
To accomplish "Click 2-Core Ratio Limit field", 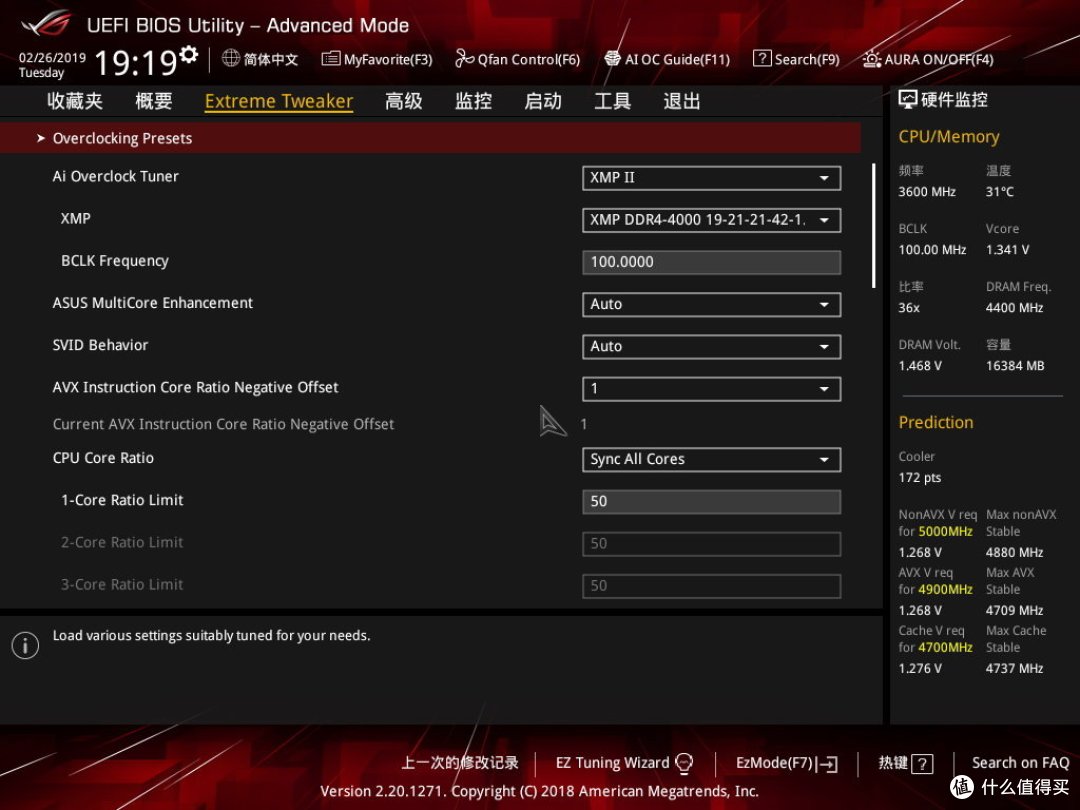I will pyautogui.click(x=712, y=544).
